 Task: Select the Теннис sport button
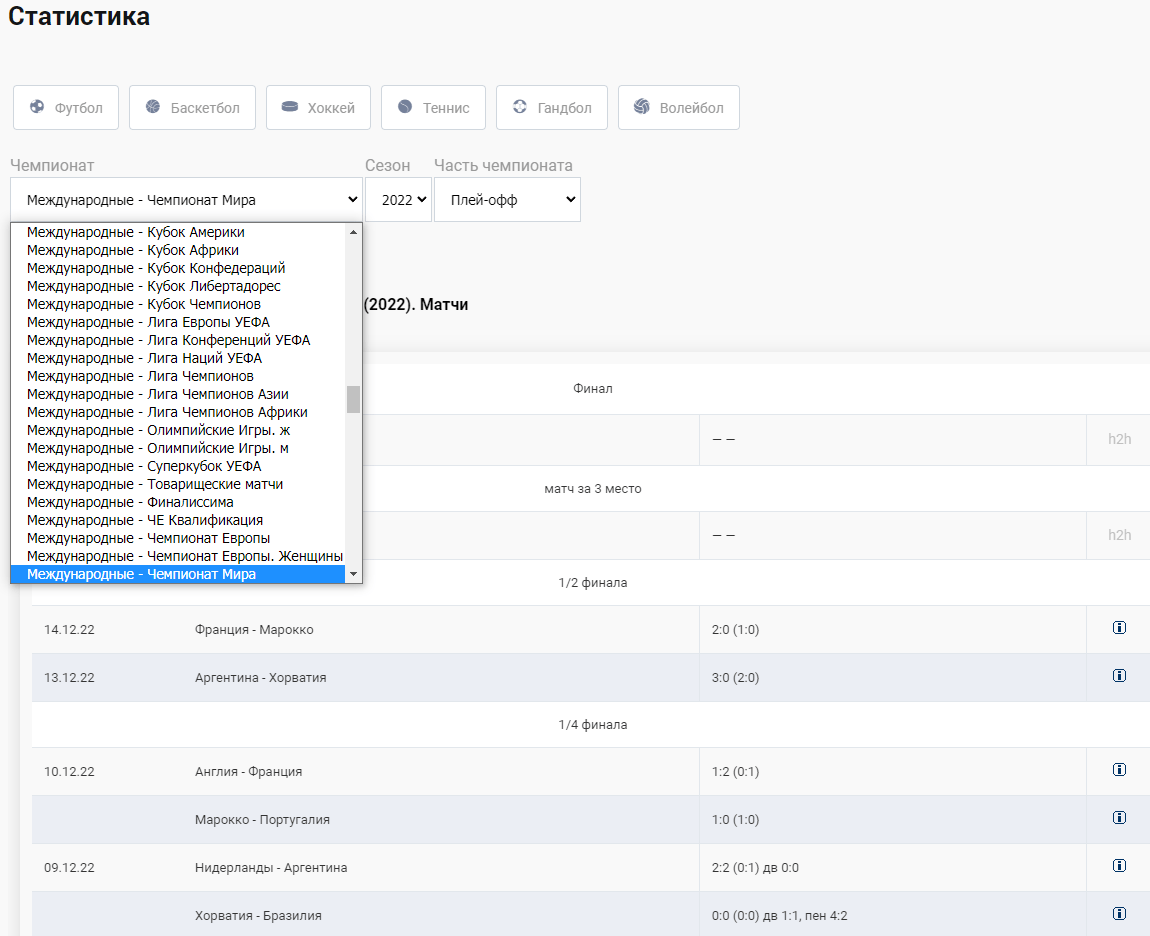[433, 108]
